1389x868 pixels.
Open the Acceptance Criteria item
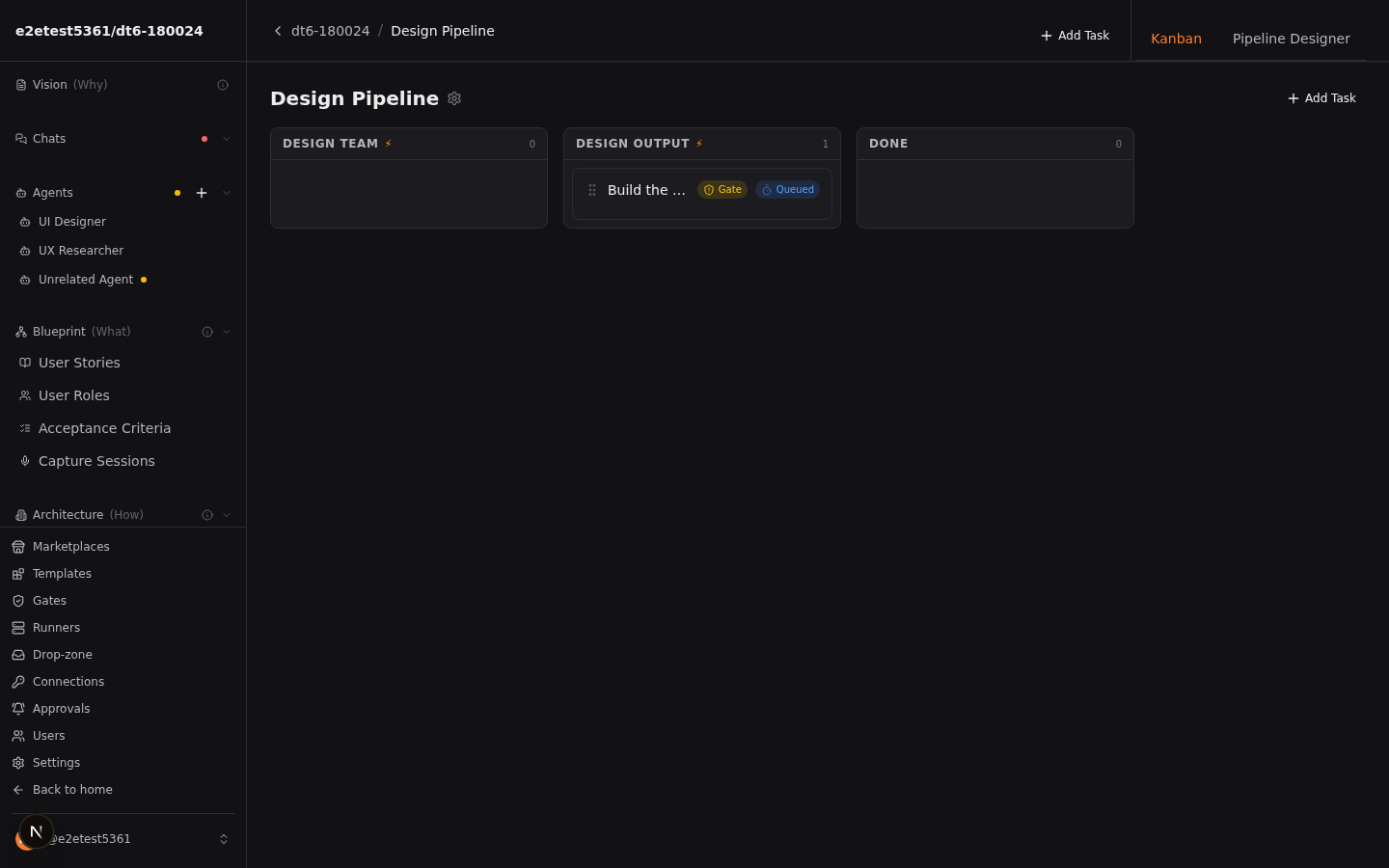point(104,428)
